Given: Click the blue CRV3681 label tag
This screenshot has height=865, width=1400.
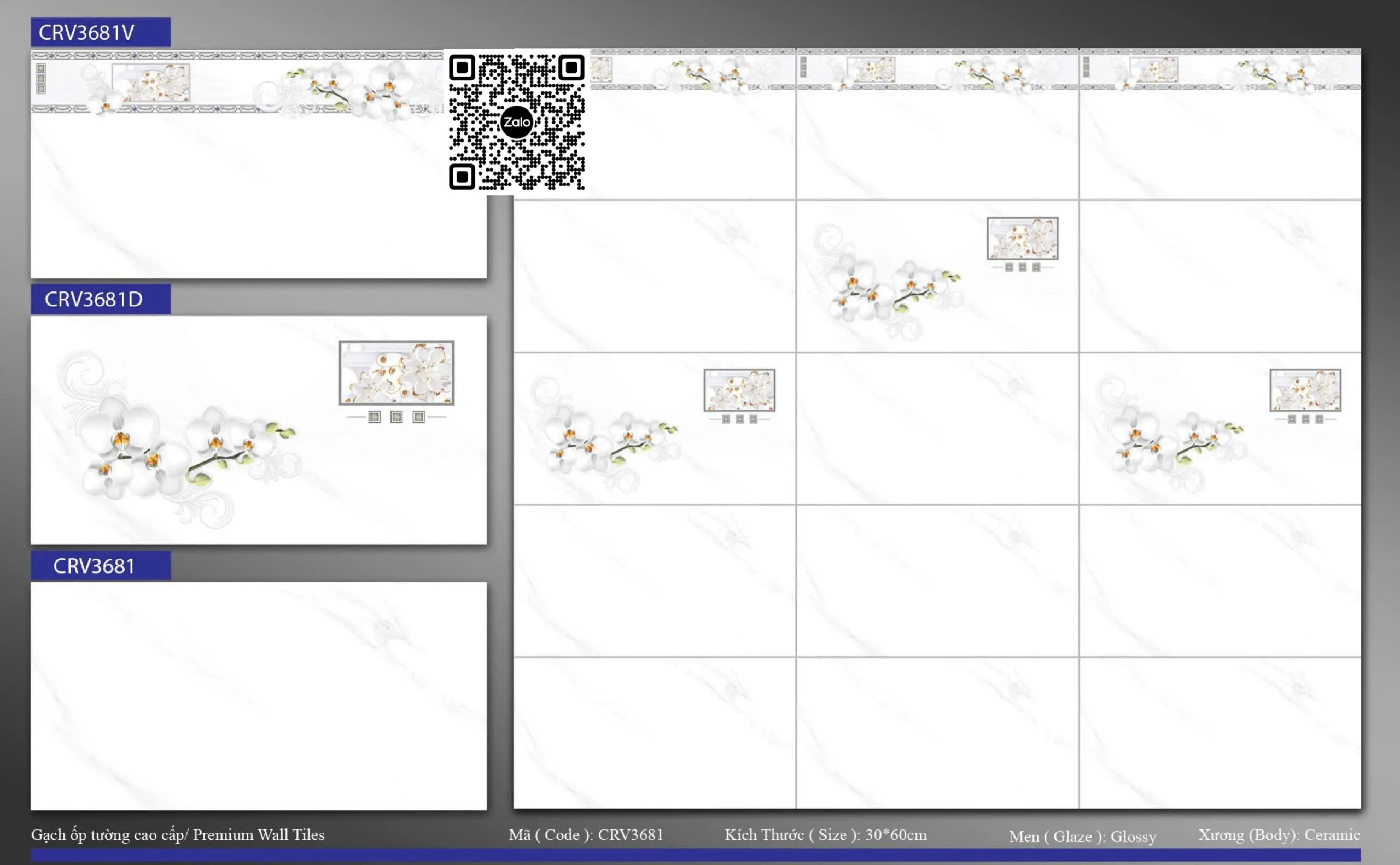Looking at the screenshot, I should coord(101,565).
